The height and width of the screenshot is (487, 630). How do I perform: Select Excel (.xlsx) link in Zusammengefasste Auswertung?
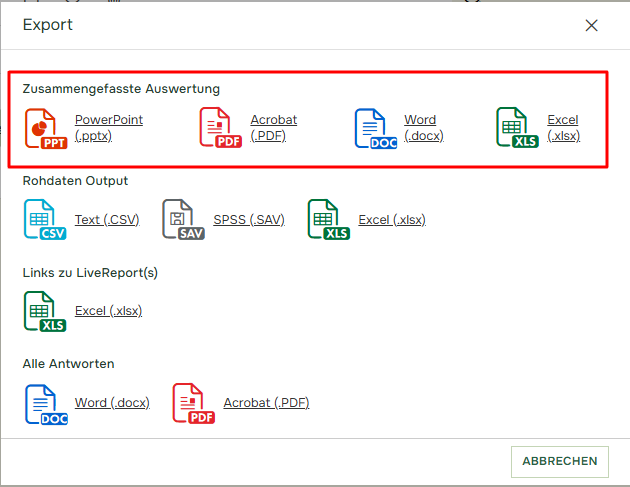pos(563,128)
